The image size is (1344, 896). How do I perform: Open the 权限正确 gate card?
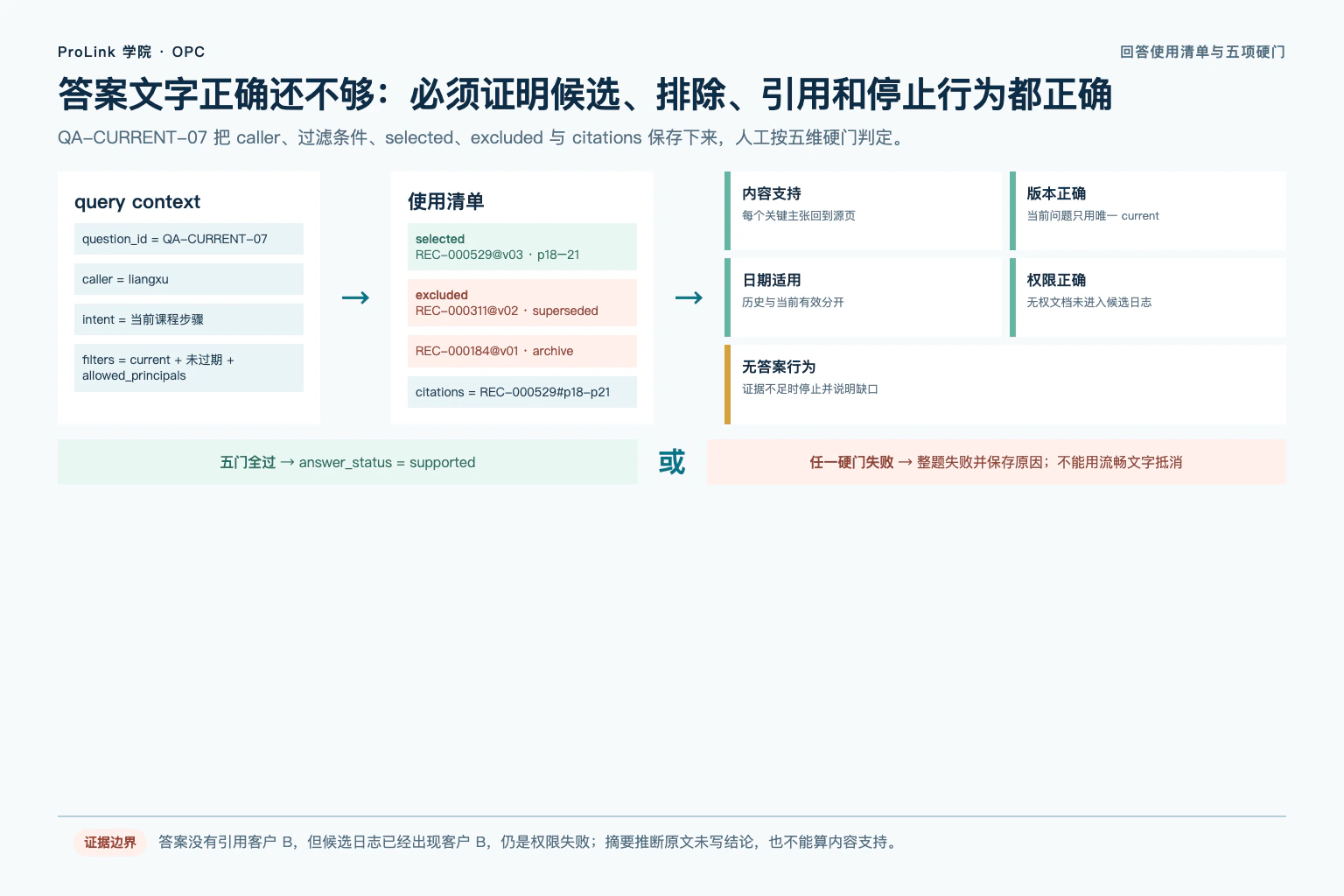1148,297
